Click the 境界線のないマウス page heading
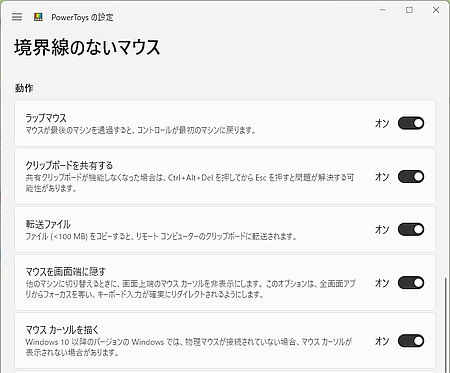The height and width of the screenshot is (373, 450). pos(87,47)
